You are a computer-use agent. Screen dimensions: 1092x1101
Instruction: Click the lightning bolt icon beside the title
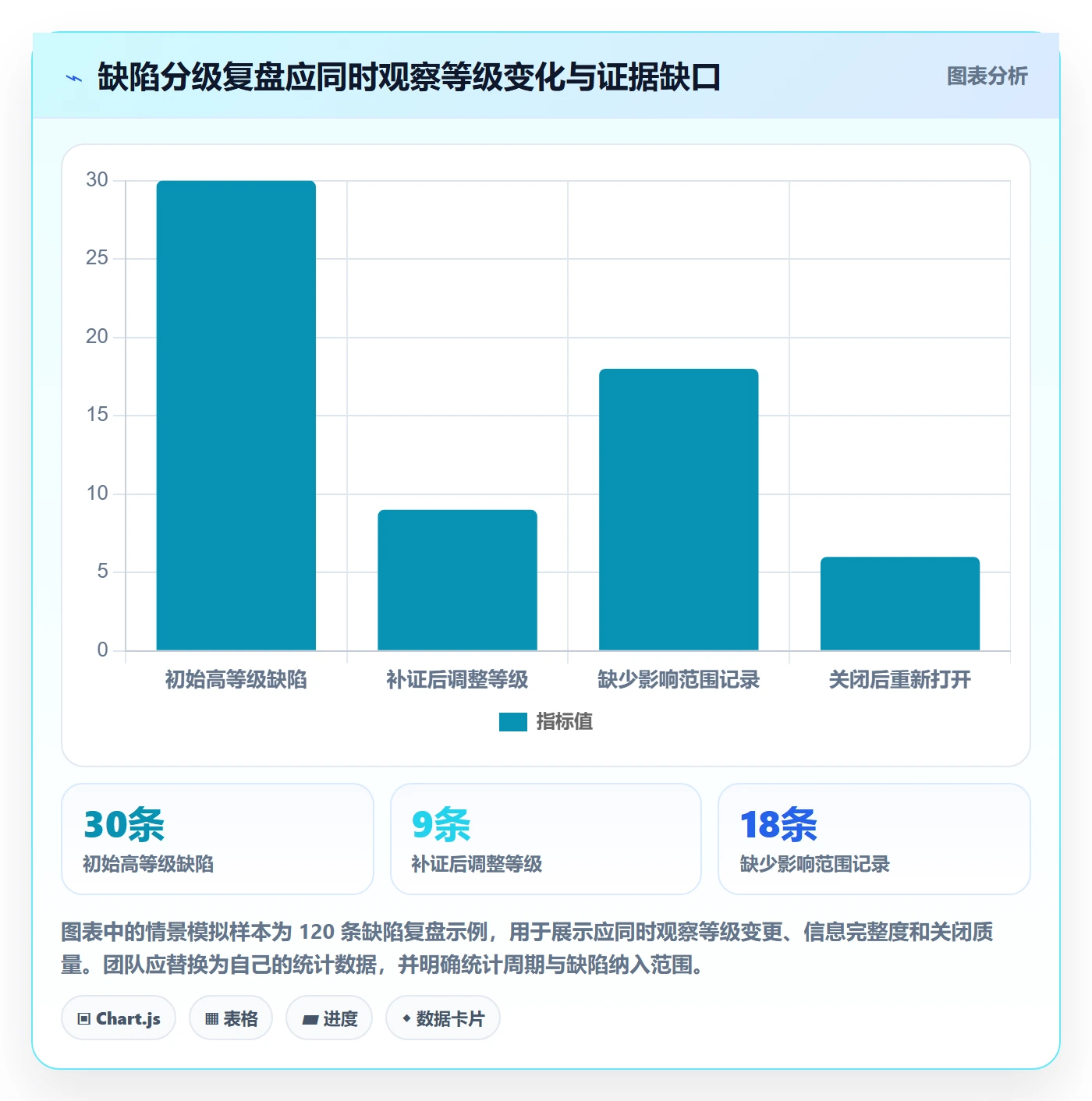coord(74,78)
